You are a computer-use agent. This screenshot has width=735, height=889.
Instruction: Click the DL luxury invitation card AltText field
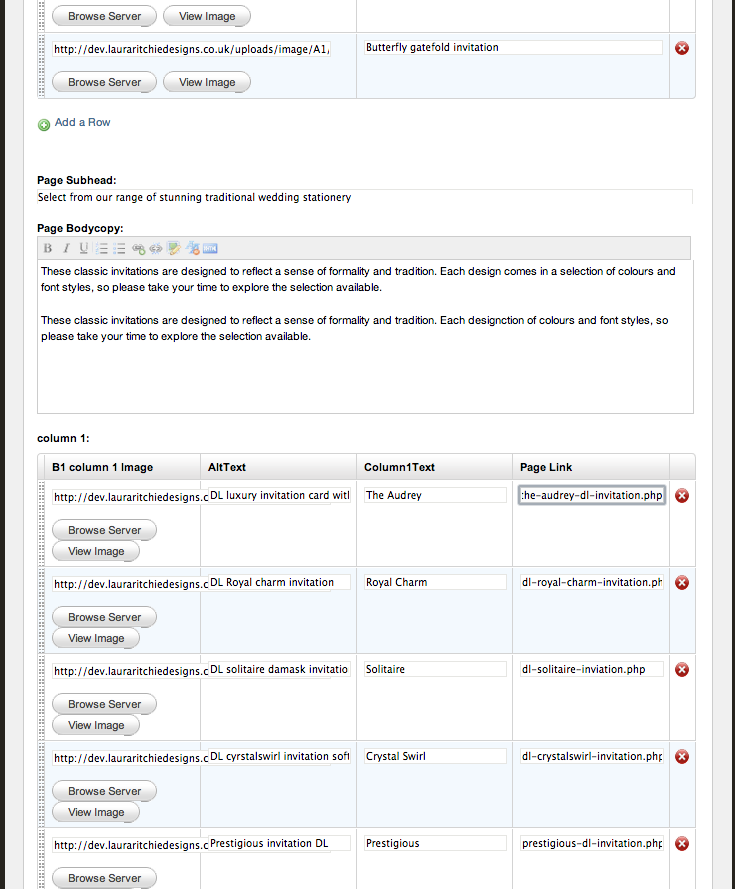pyautogui.click(x=279, y=495)
